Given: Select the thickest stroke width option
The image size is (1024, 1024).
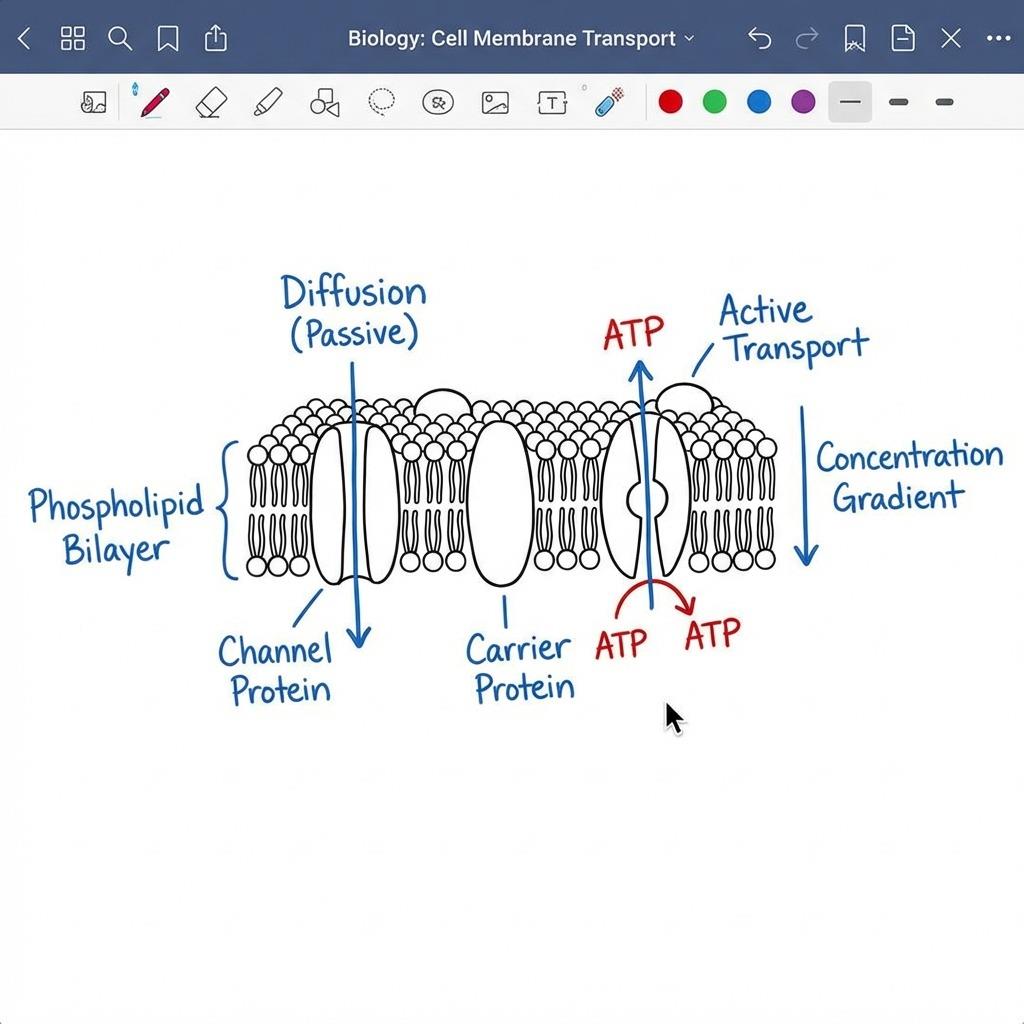Looking at the screenshot, I should [943, 102].
